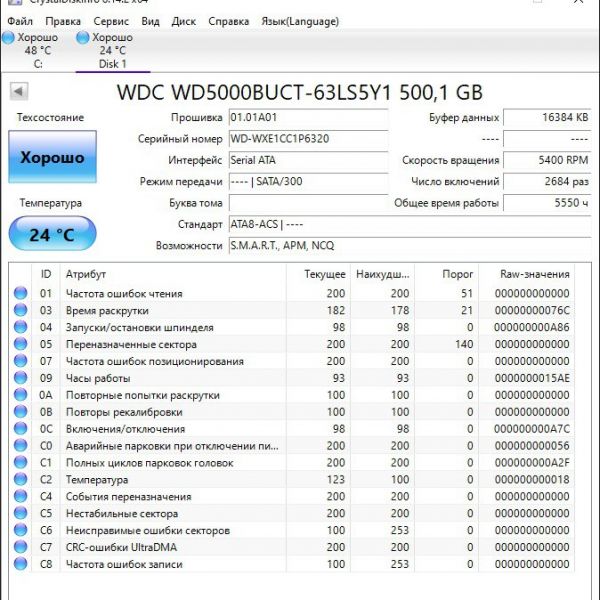Click status icon for attribute 01 read error rate

[x=21, y=293]
